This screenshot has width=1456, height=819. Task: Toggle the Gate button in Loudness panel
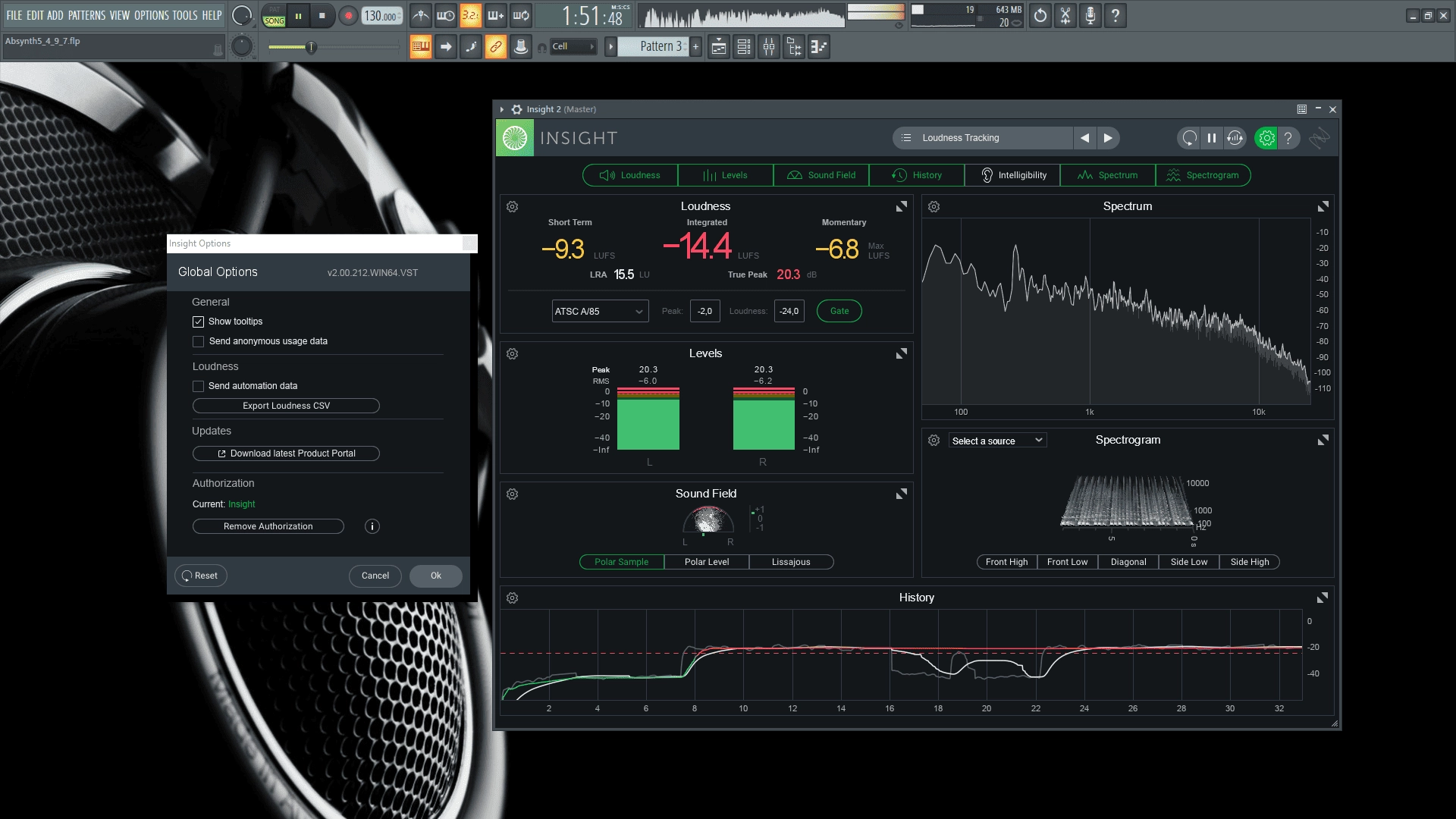pos(839,311)
